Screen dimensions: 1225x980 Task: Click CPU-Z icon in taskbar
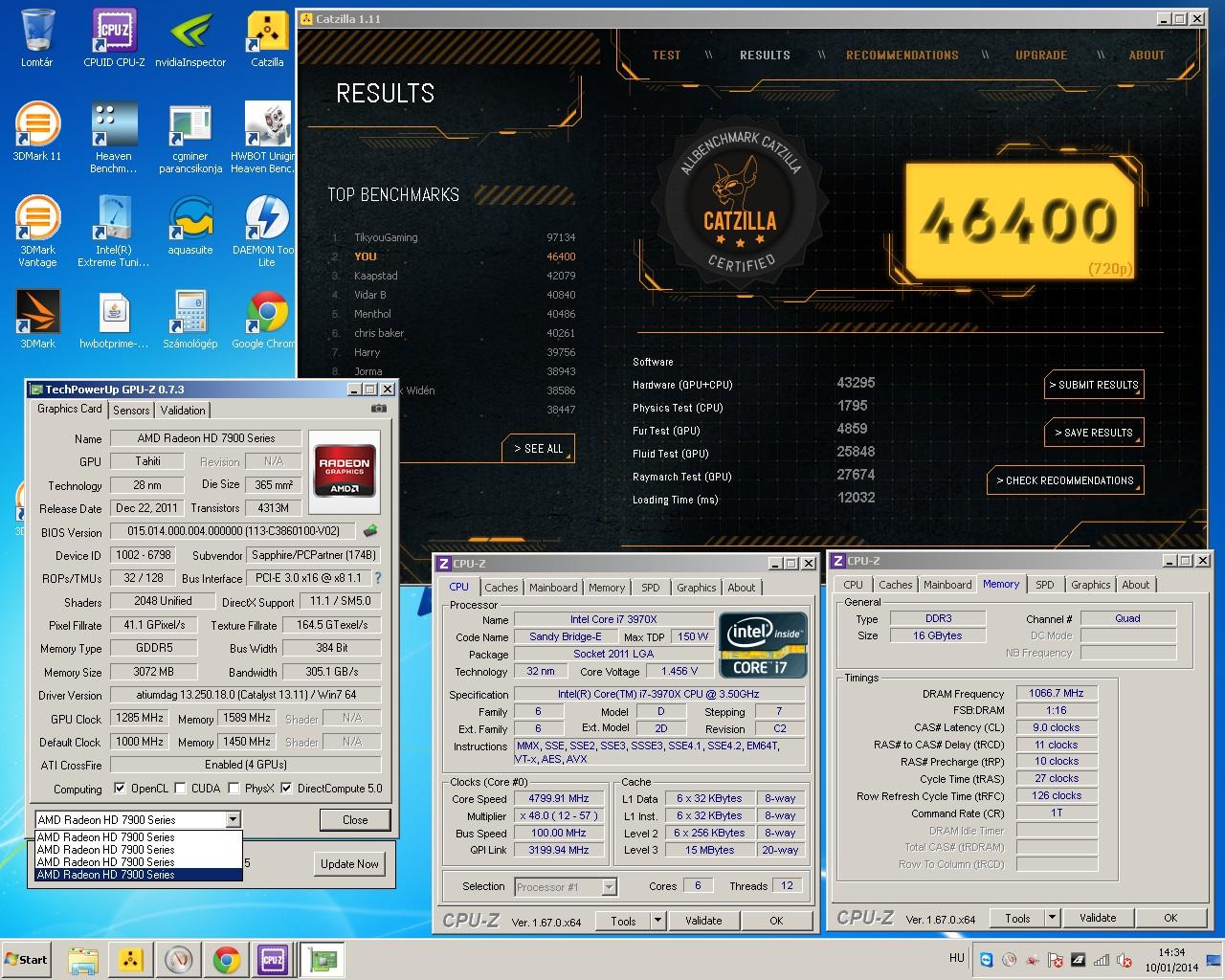click(x=273, y=959)
